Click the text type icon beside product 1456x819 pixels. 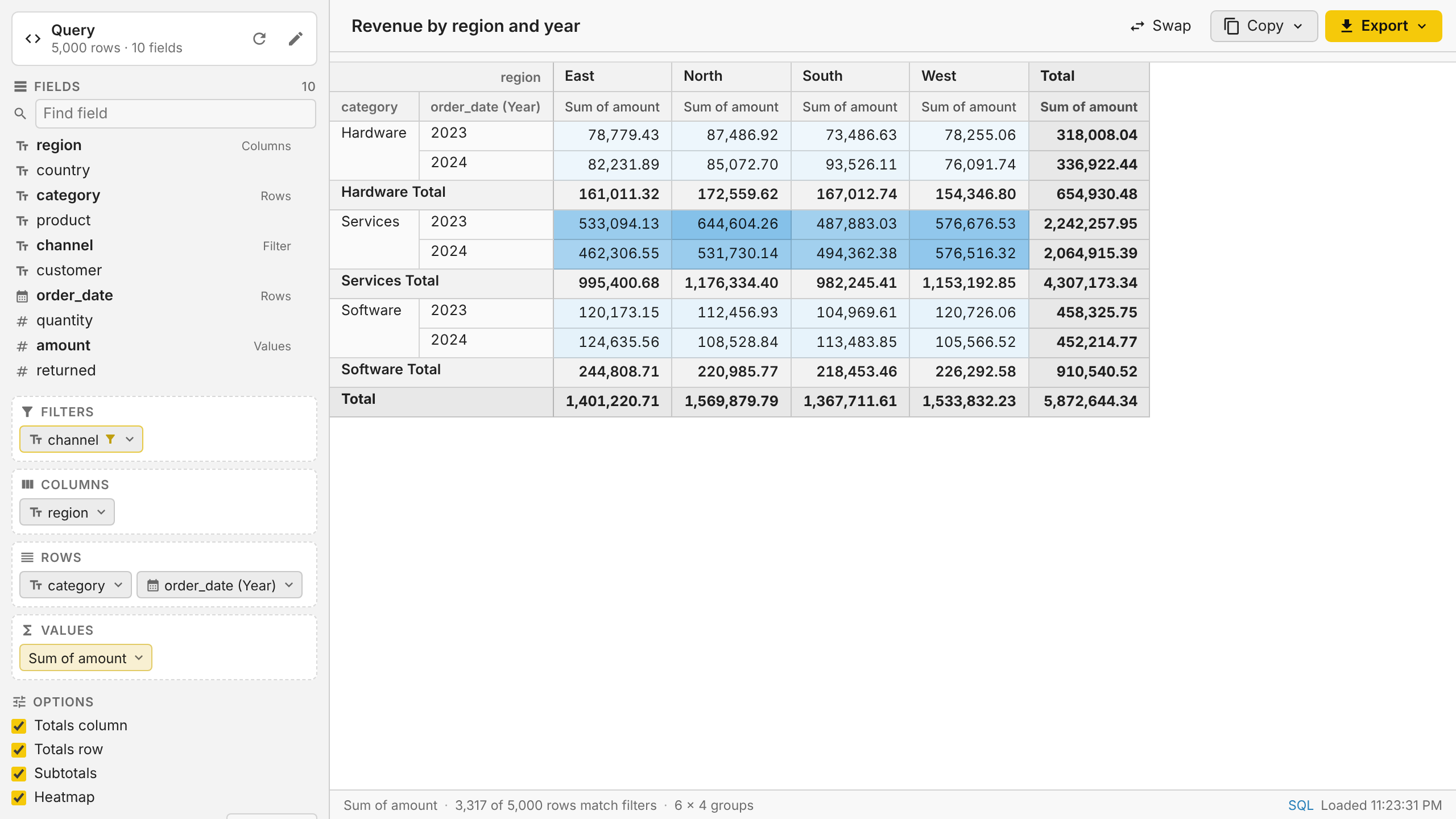(x=22, y=221)
